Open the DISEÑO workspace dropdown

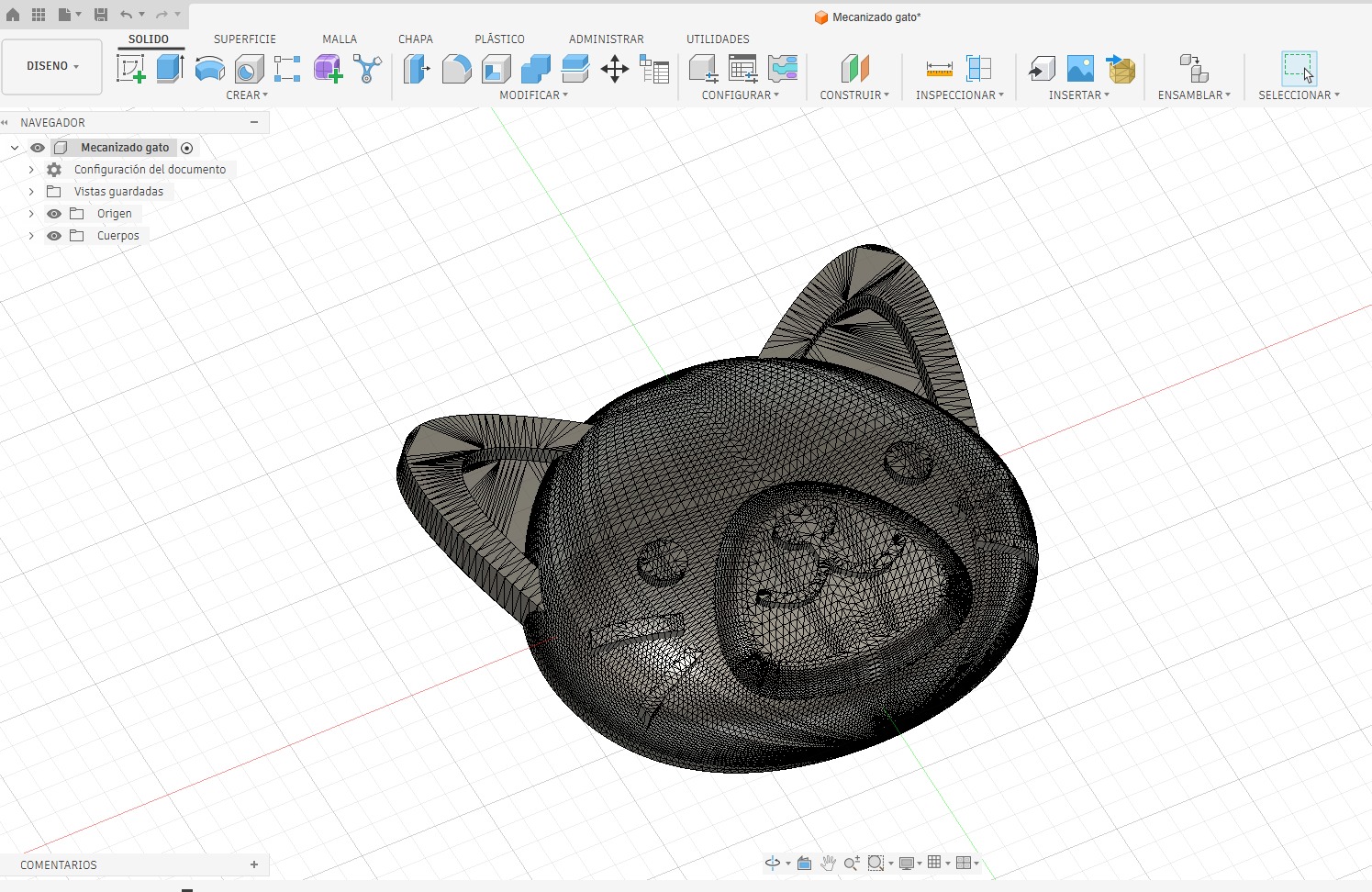pos(52,66)
